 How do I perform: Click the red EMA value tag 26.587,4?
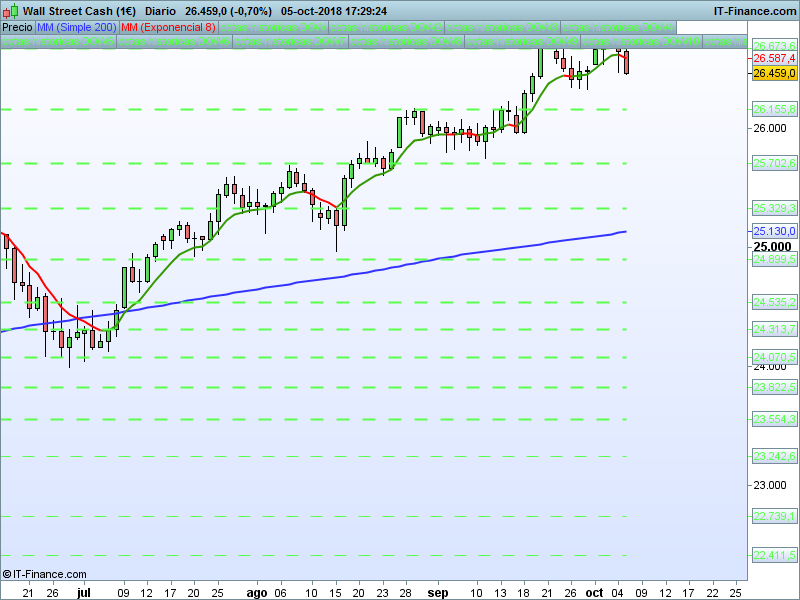[x=774, y=58]
